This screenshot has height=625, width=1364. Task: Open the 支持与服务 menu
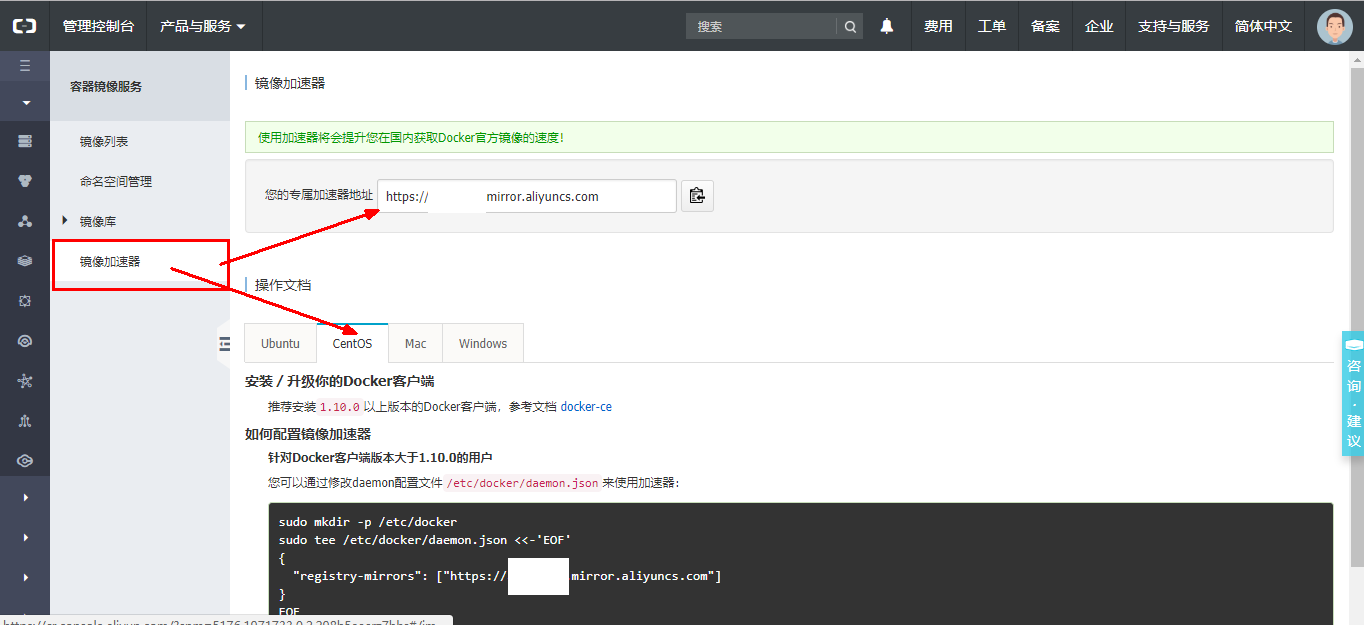pos(1173,26)
